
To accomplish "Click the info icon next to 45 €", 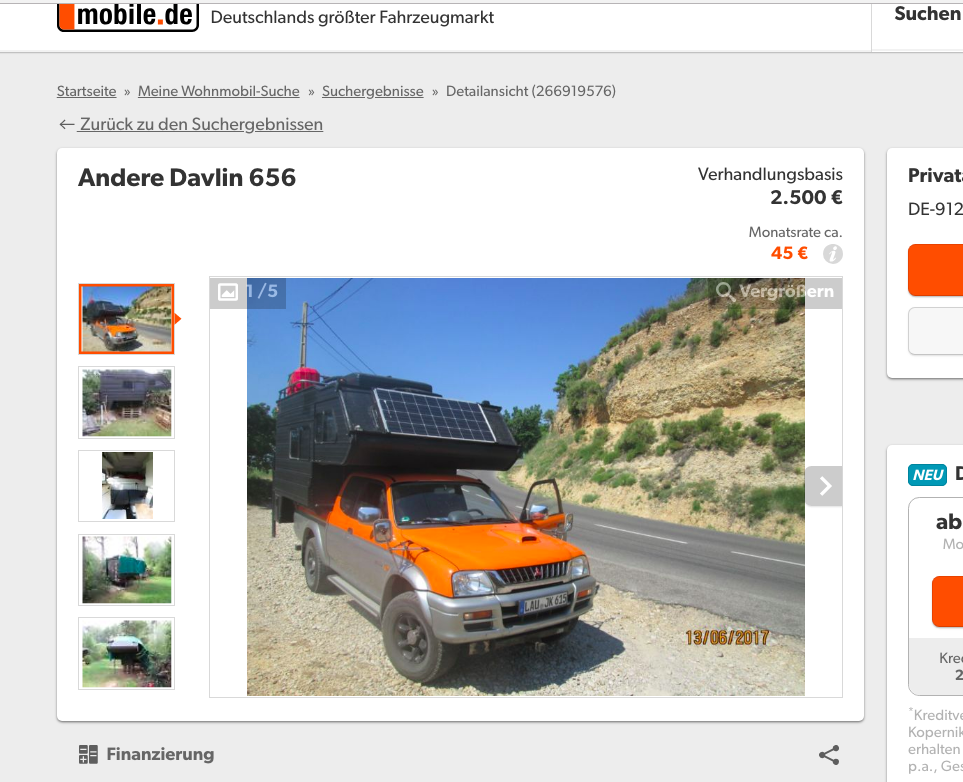I will click(x=832, y=254).
